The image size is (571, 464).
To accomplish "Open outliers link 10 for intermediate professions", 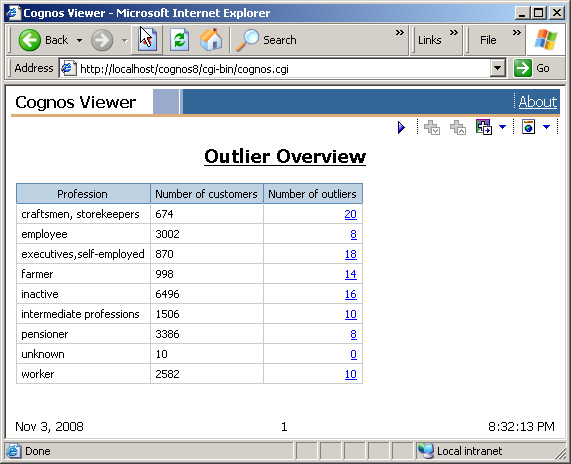I will click(350, 314).
